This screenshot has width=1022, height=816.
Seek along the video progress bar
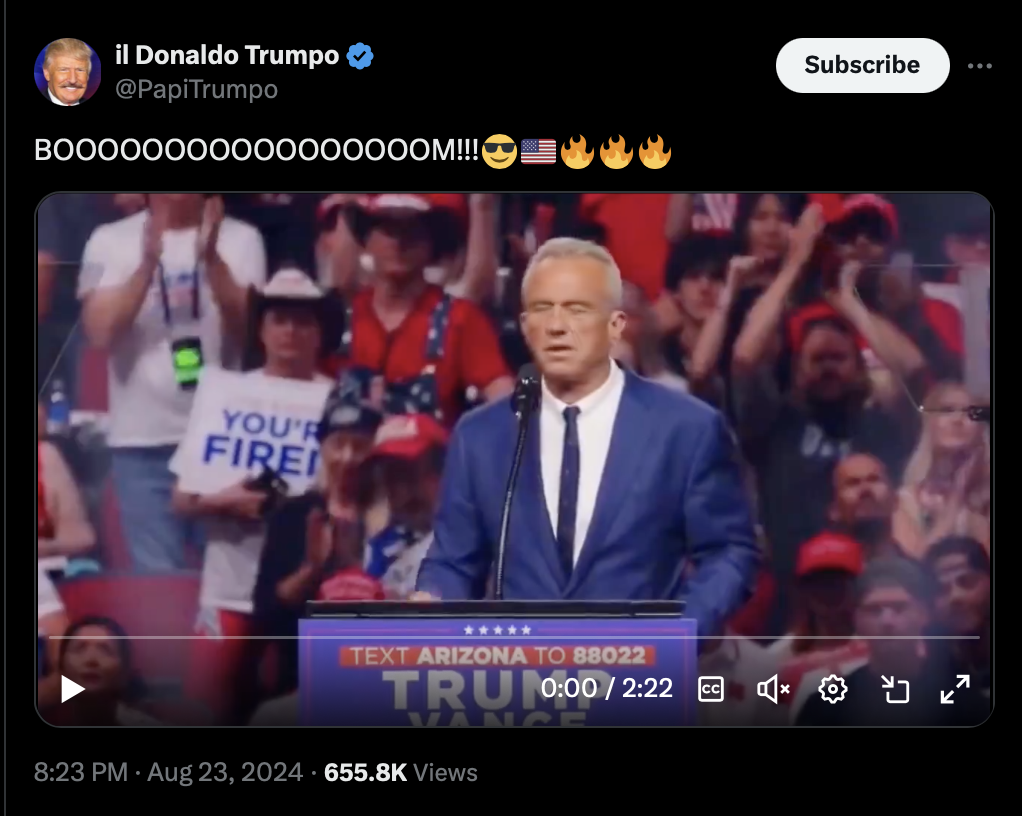(514, 637)
